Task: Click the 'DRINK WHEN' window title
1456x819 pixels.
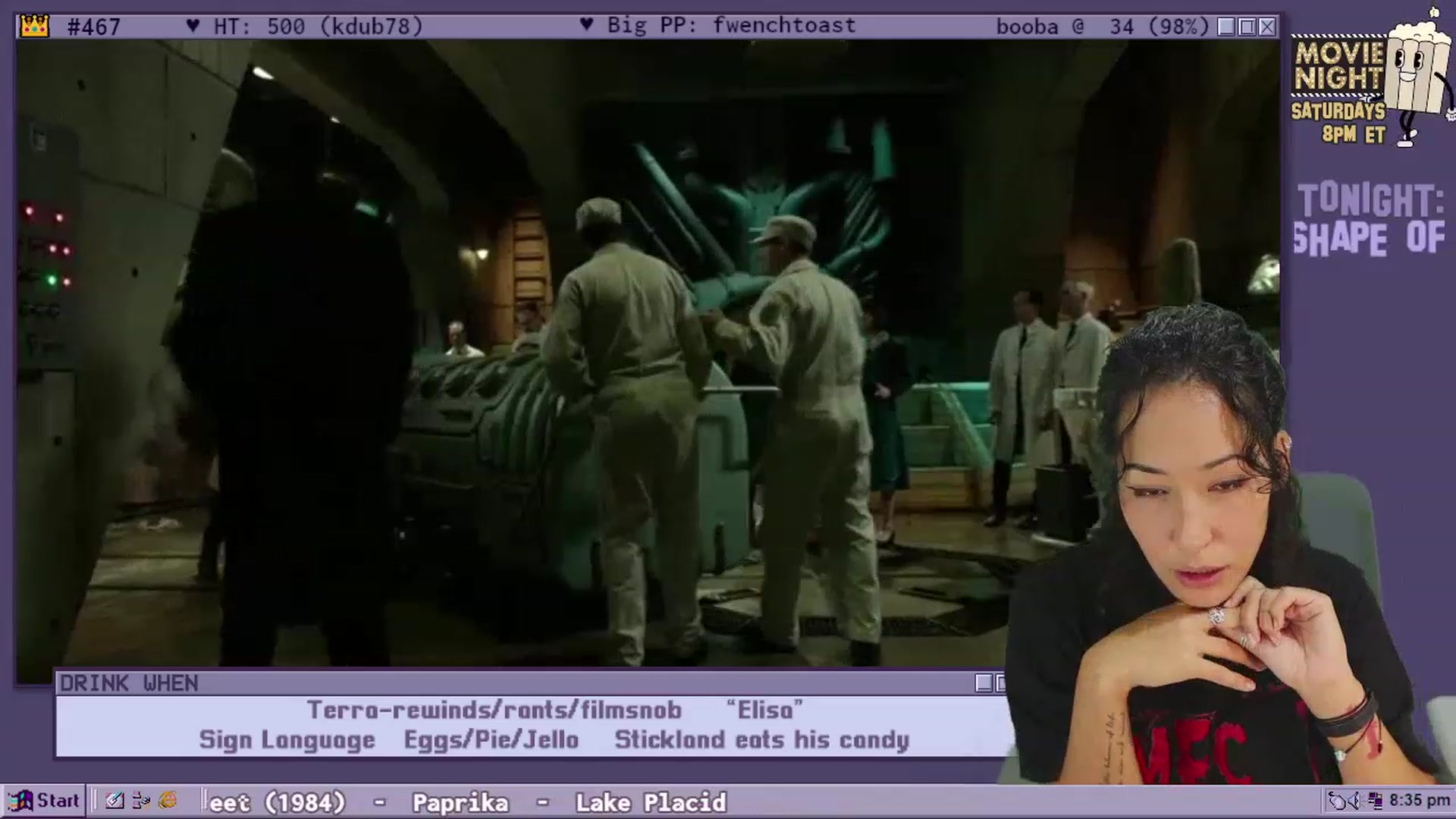Action: click(129, 683)
